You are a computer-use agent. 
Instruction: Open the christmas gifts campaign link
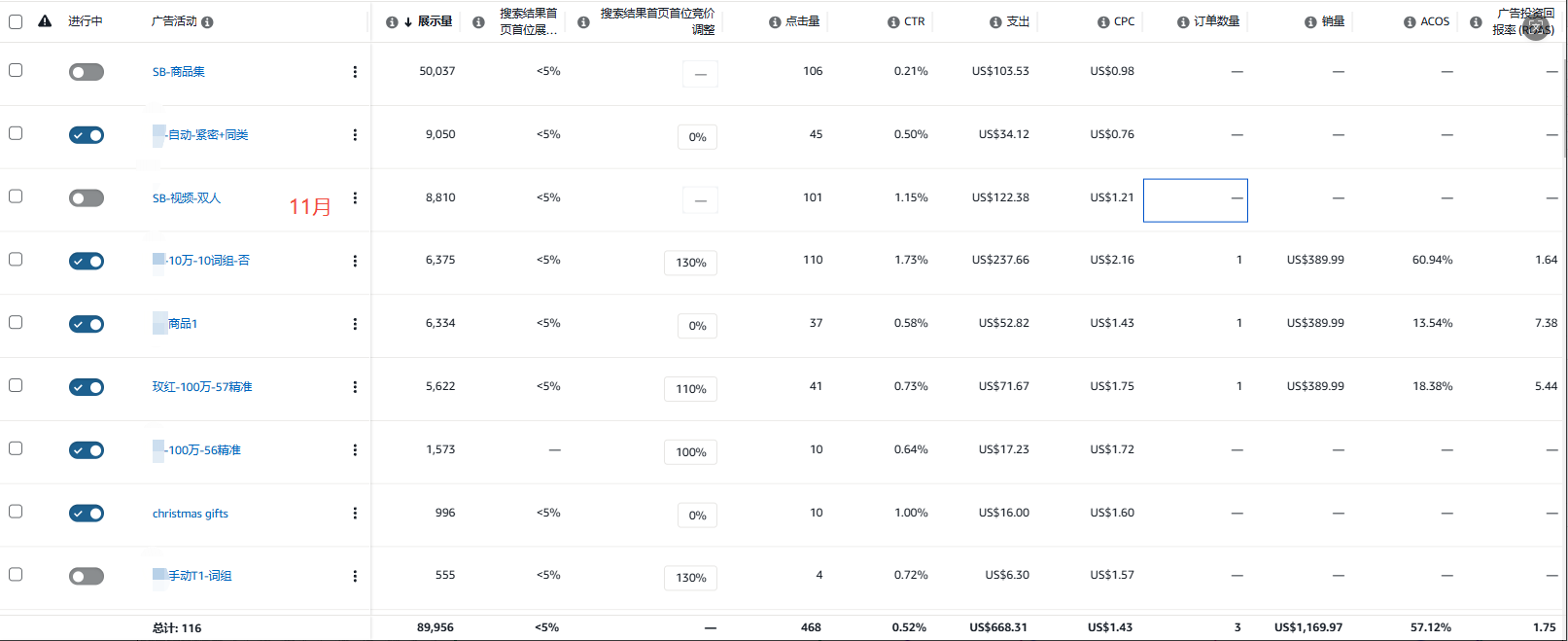pyautogui.click(x=191, y=514)
